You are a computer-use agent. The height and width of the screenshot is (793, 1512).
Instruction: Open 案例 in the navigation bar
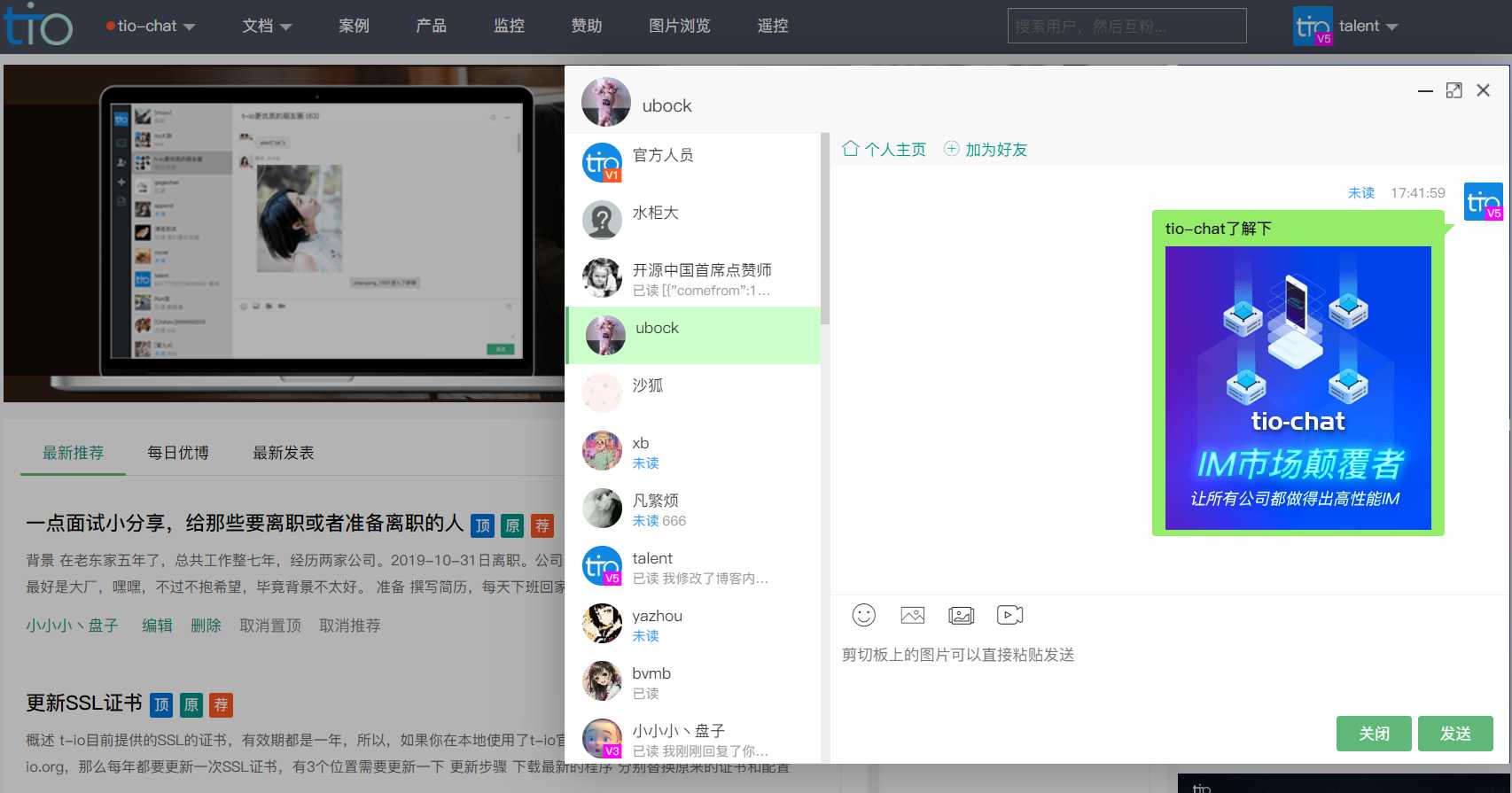[354, 26]
